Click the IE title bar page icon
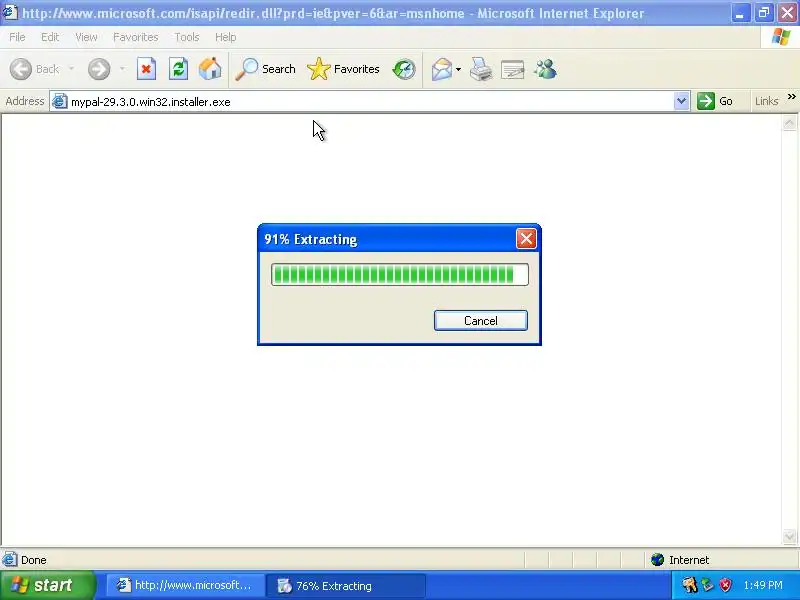Image resolution: width=800 pixels, height=600 pixels. click(10, 12)
